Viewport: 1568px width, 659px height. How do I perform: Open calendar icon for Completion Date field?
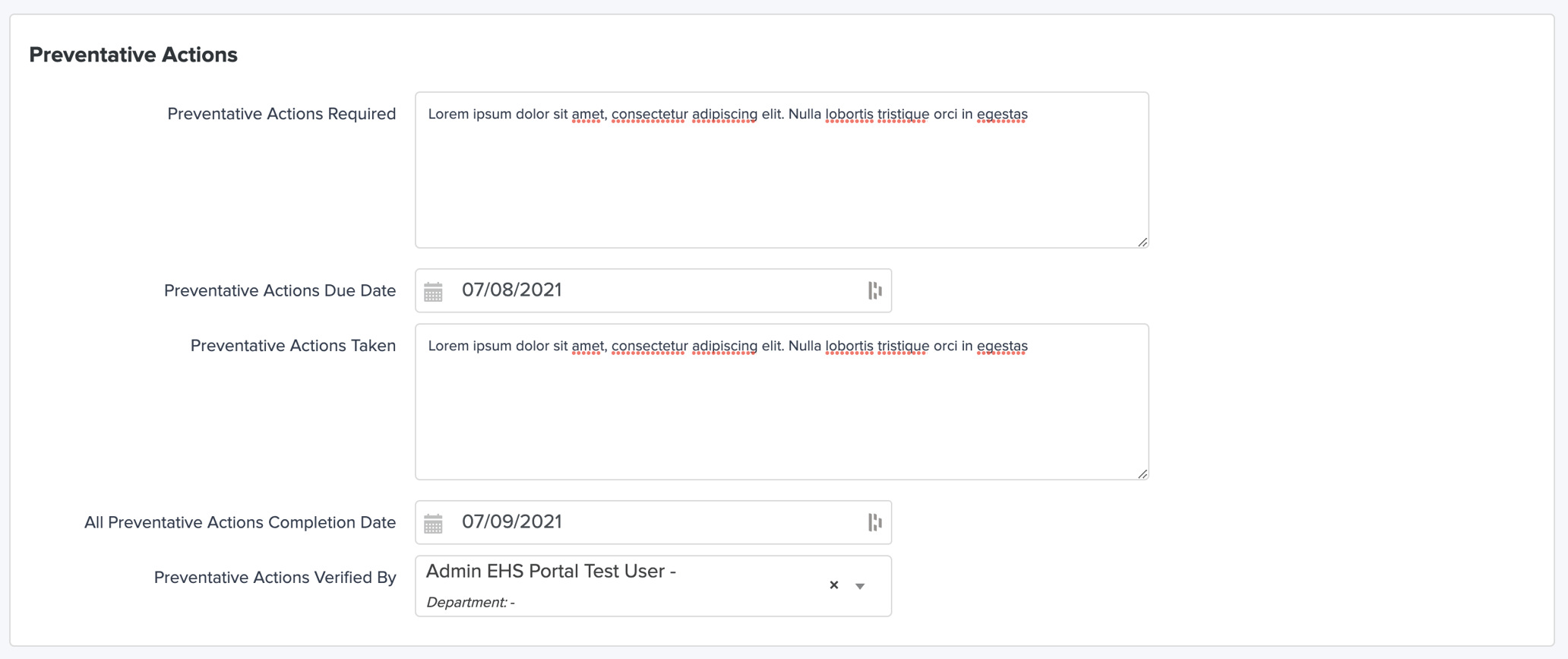click(x=433, y=524)
